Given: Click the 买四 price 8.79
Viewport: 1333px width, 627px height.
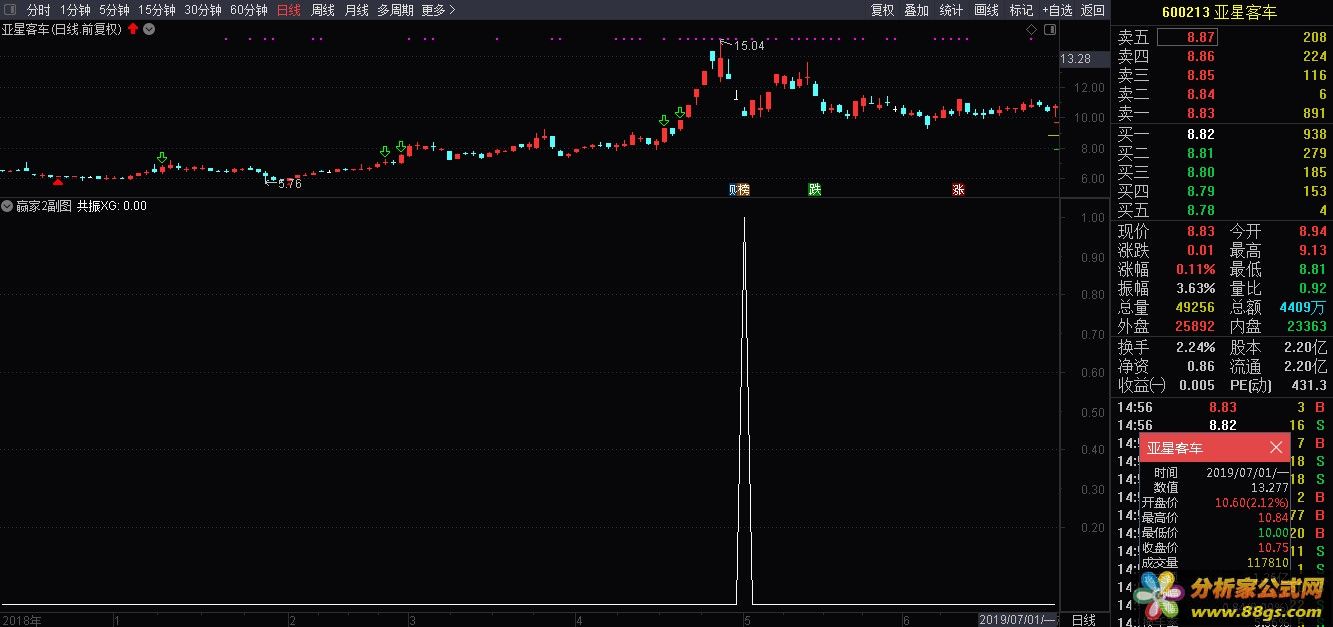Looking at the screenshot, I should [1201, 191].
